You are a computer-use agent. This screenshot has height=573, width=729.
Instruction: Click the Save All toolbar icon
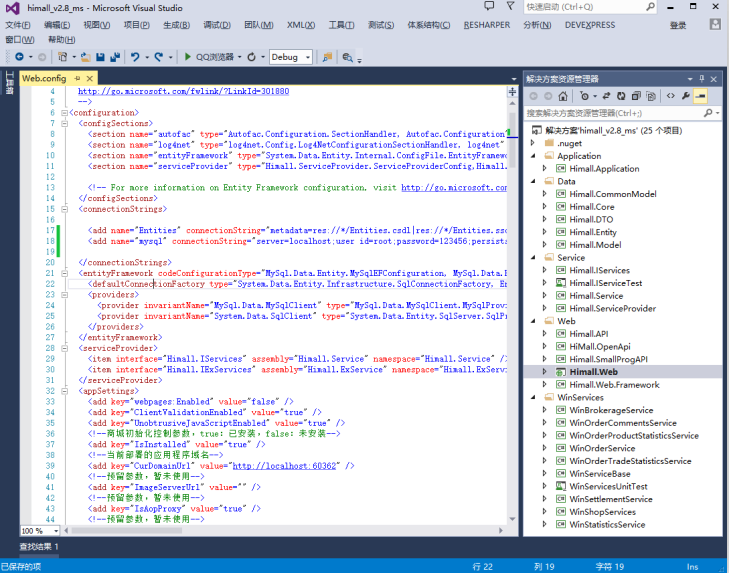tap(114, 57)
